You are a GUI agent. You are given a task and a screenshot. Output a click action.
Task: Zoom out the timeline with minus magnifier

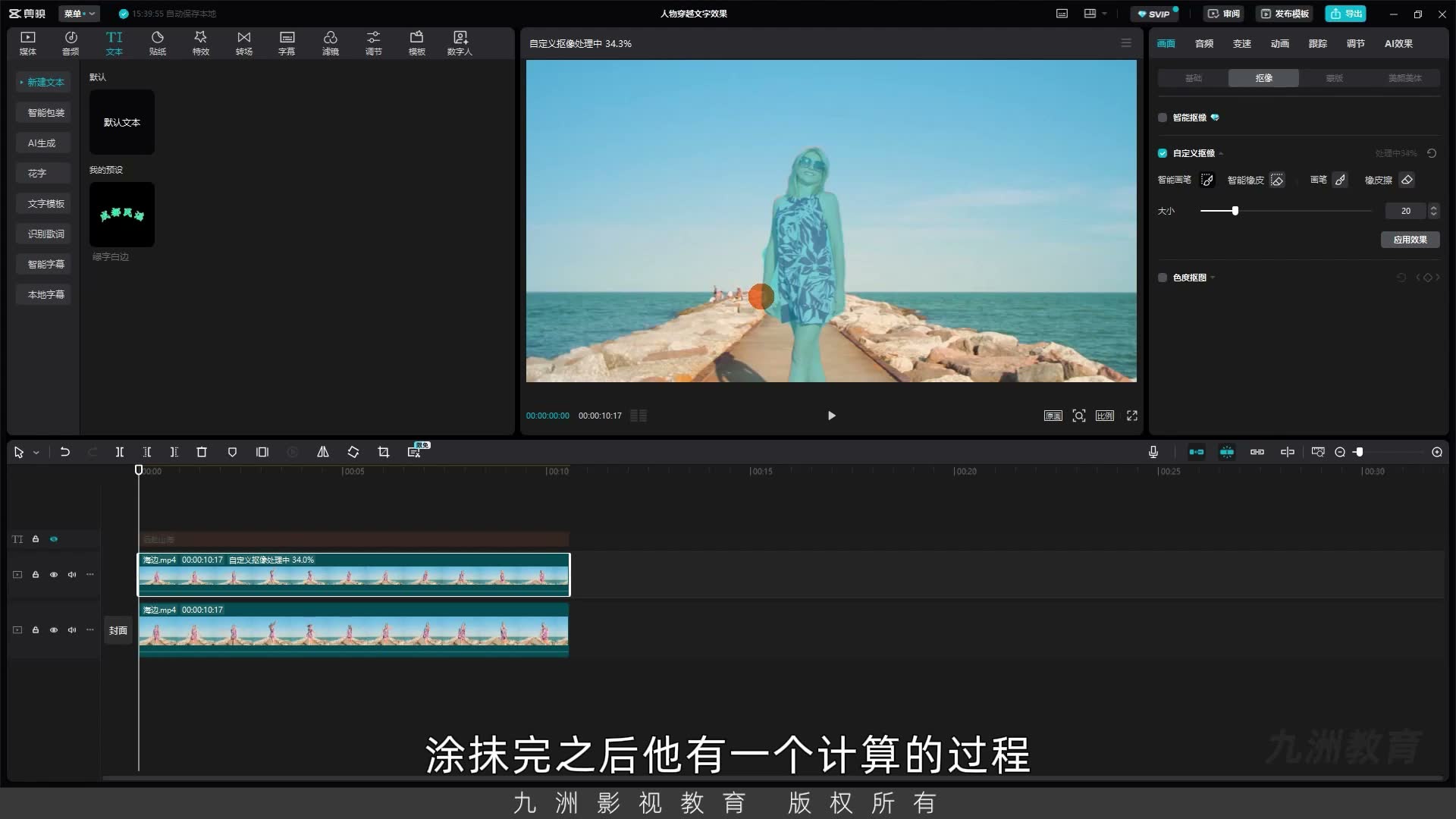(1340, 452)
